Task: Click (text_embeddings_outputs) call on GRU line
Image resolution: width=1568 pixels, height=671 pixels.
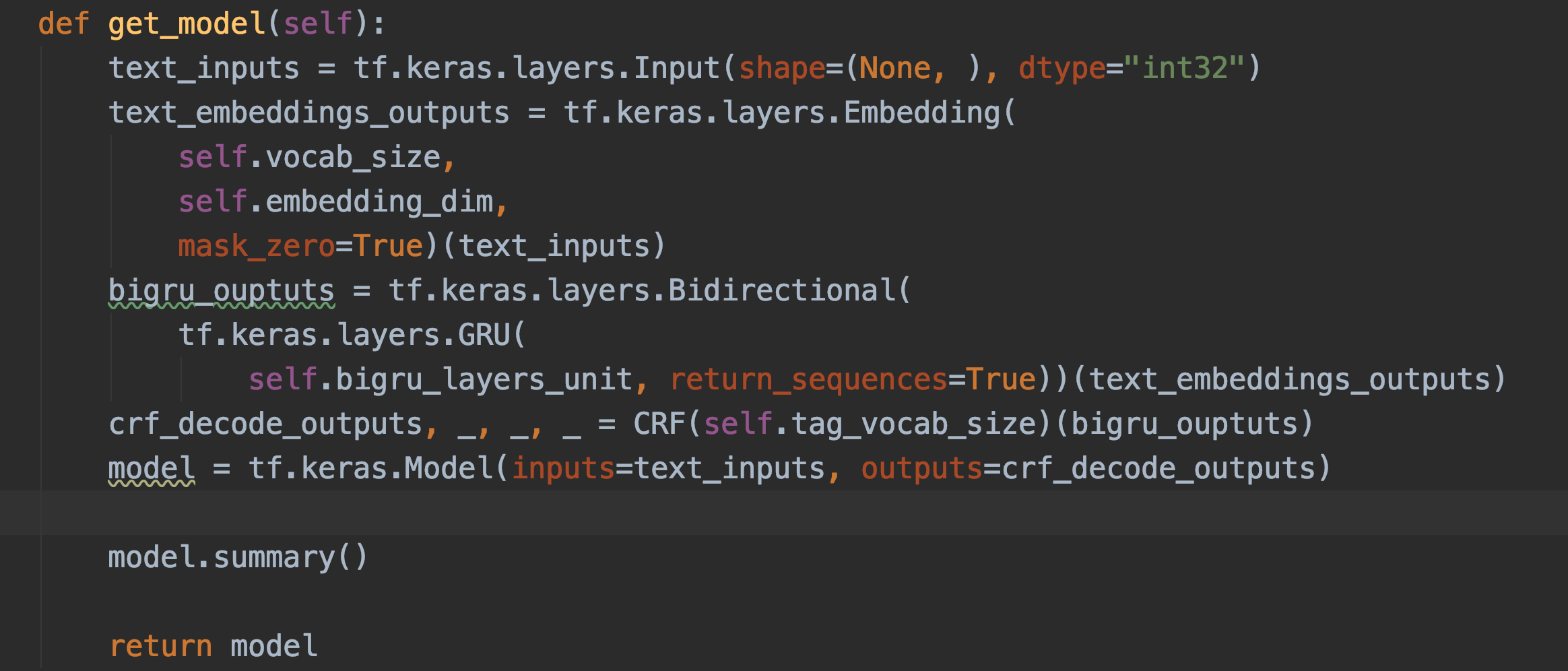Action: [1289, 380]
